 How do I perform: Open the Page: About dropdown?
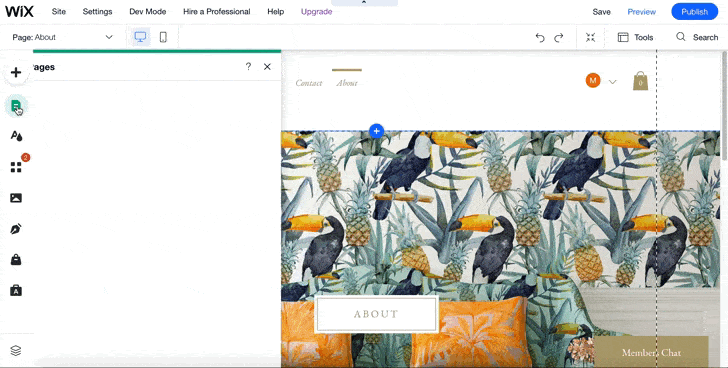pos(62,37)
